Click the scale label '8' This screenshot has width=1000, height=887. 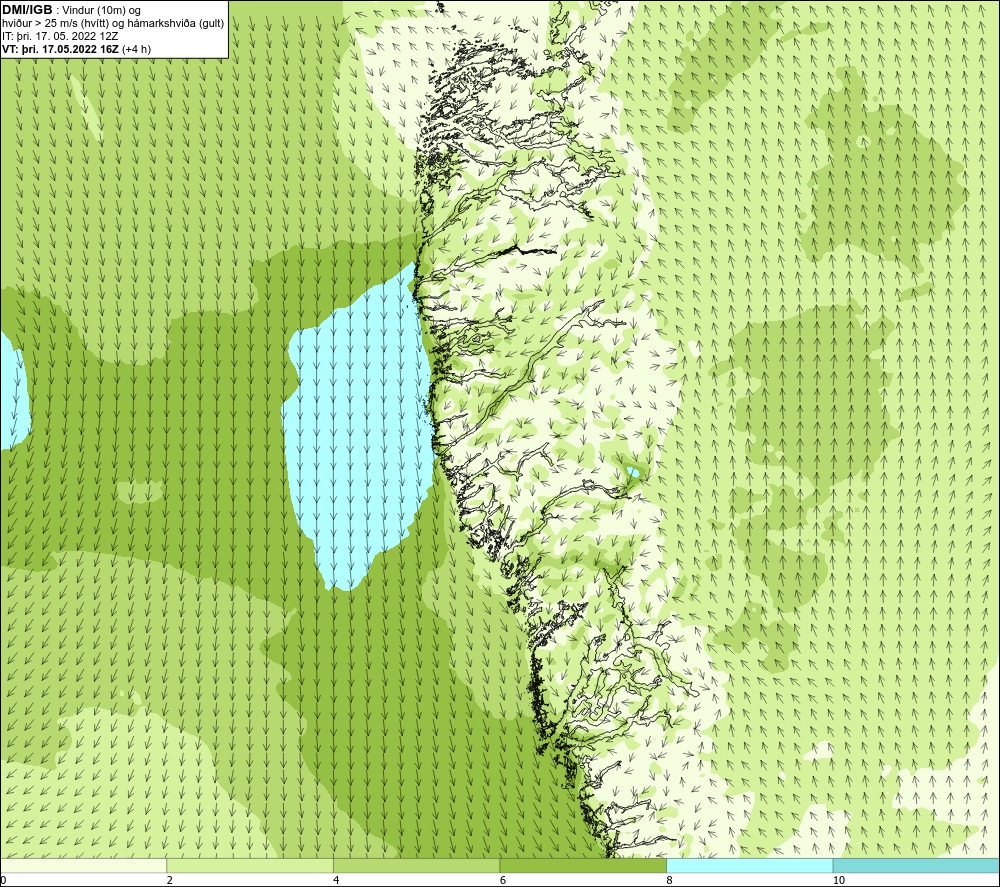click(669, 880)
